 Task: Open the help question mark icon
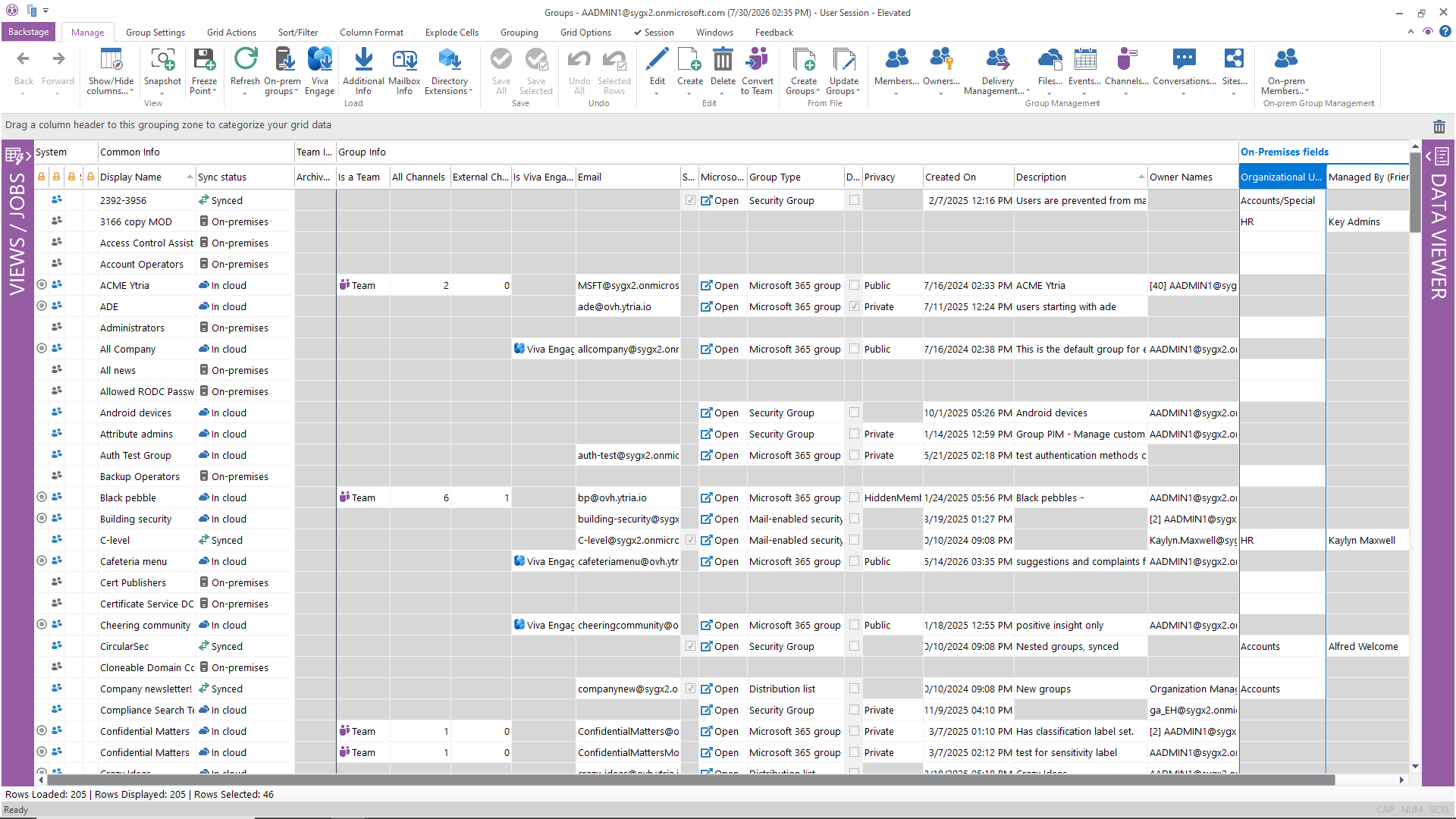point(1445,32)
